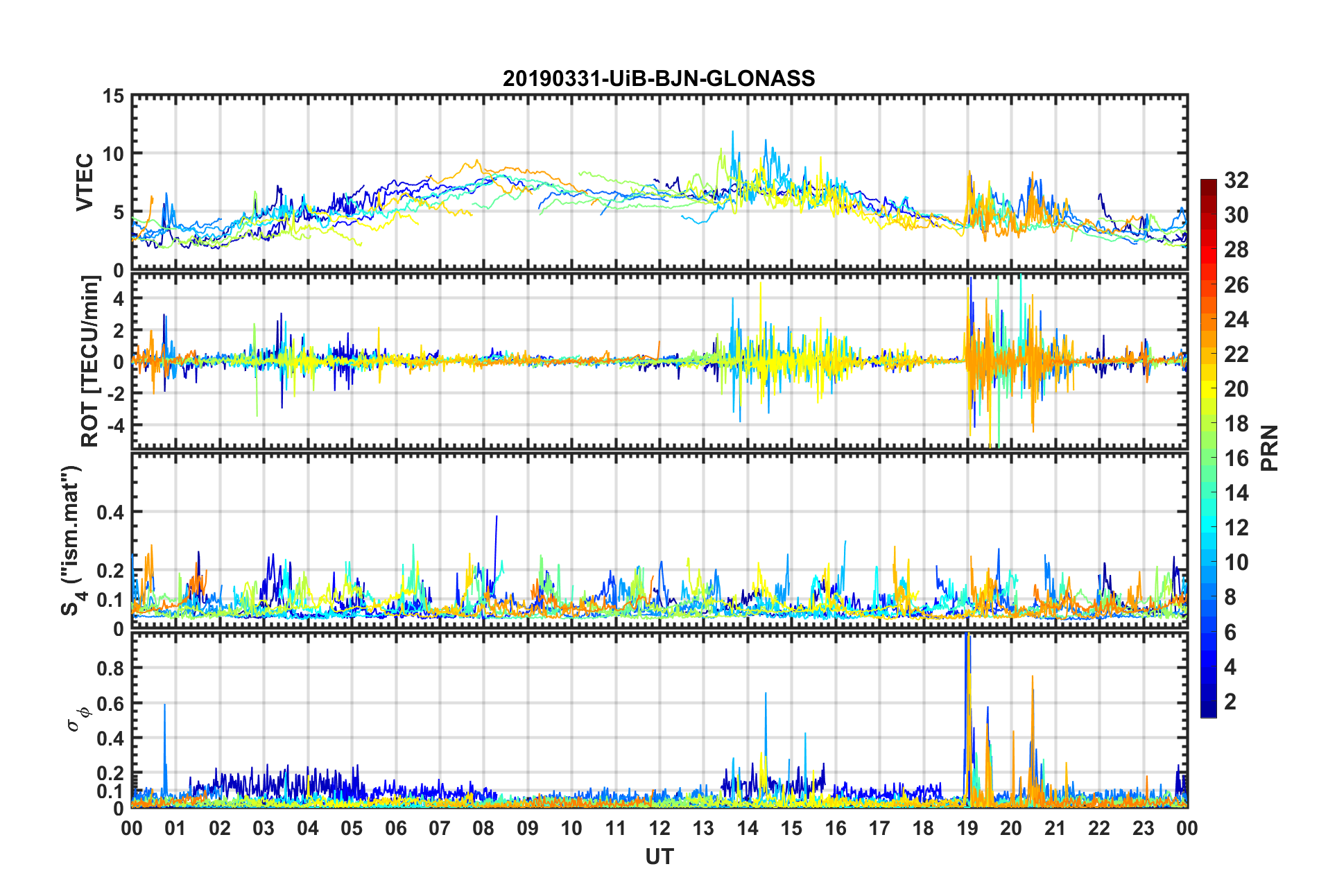
Task: Pick the "14" tick on the PRN colorbar
Action: (1236, 492)
